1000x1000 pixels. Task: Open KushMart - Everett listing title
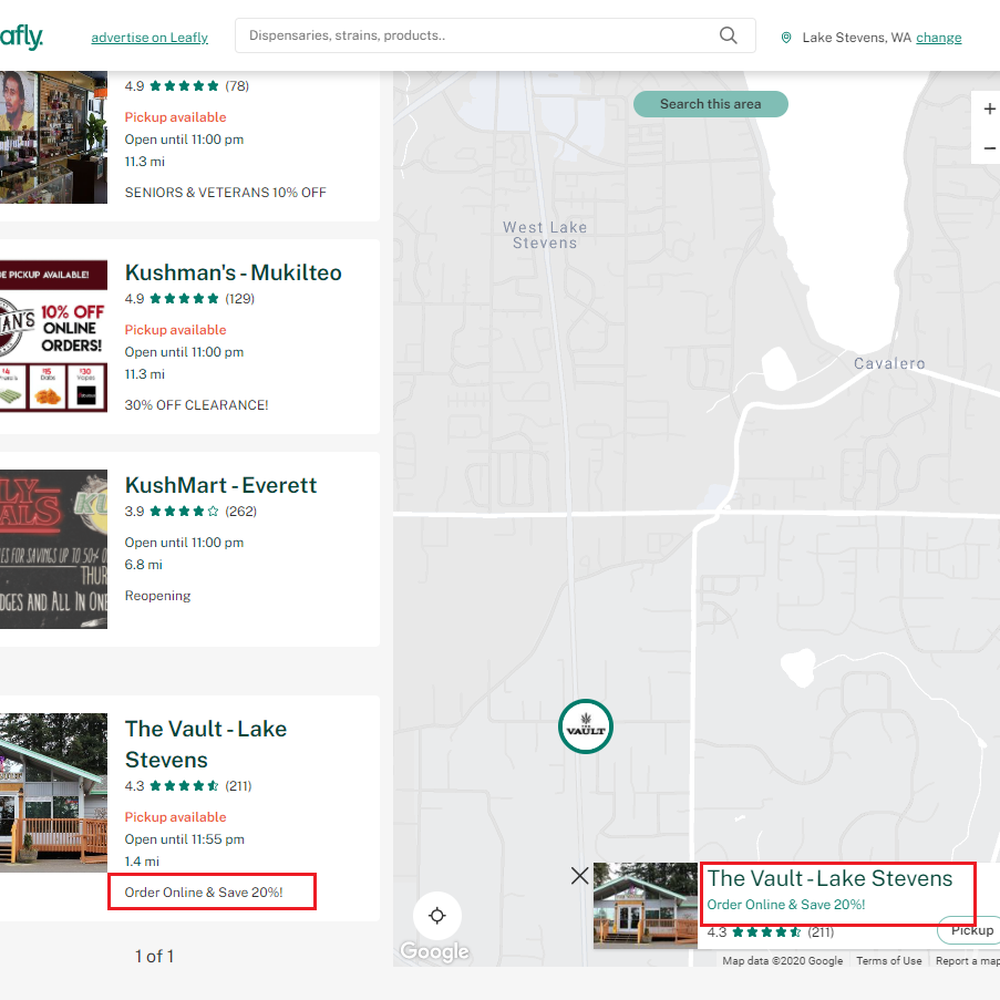(221, 485)
